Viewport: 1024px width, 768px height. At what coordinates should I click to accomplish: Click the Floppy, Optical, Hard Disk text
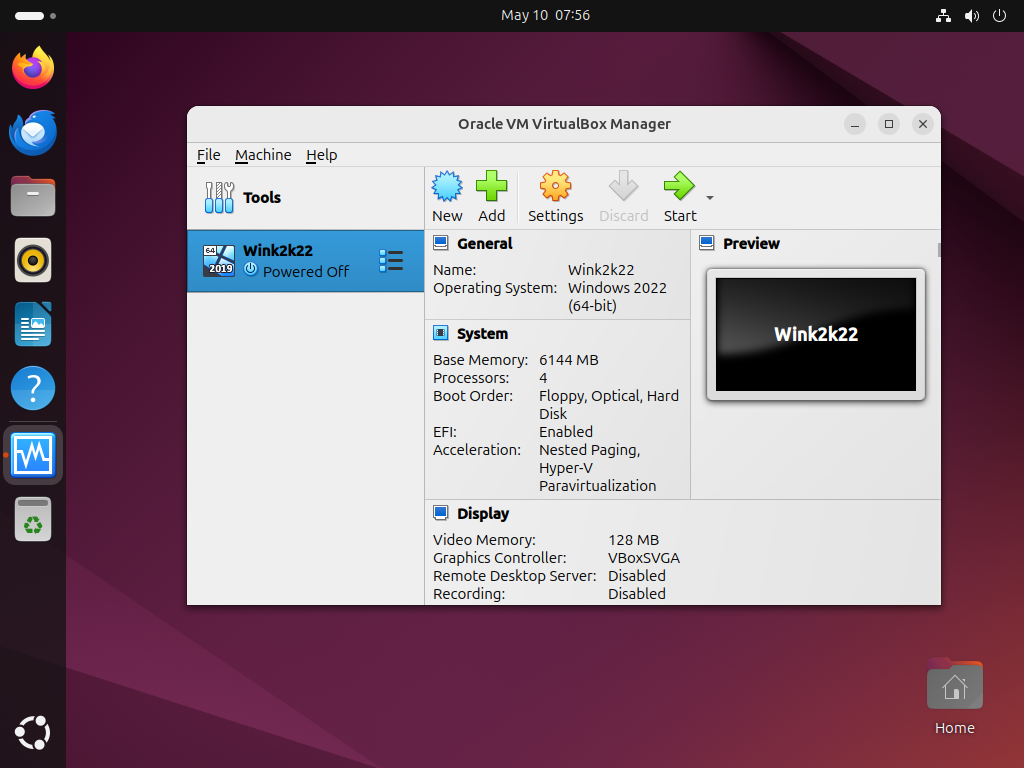[609, 405]
